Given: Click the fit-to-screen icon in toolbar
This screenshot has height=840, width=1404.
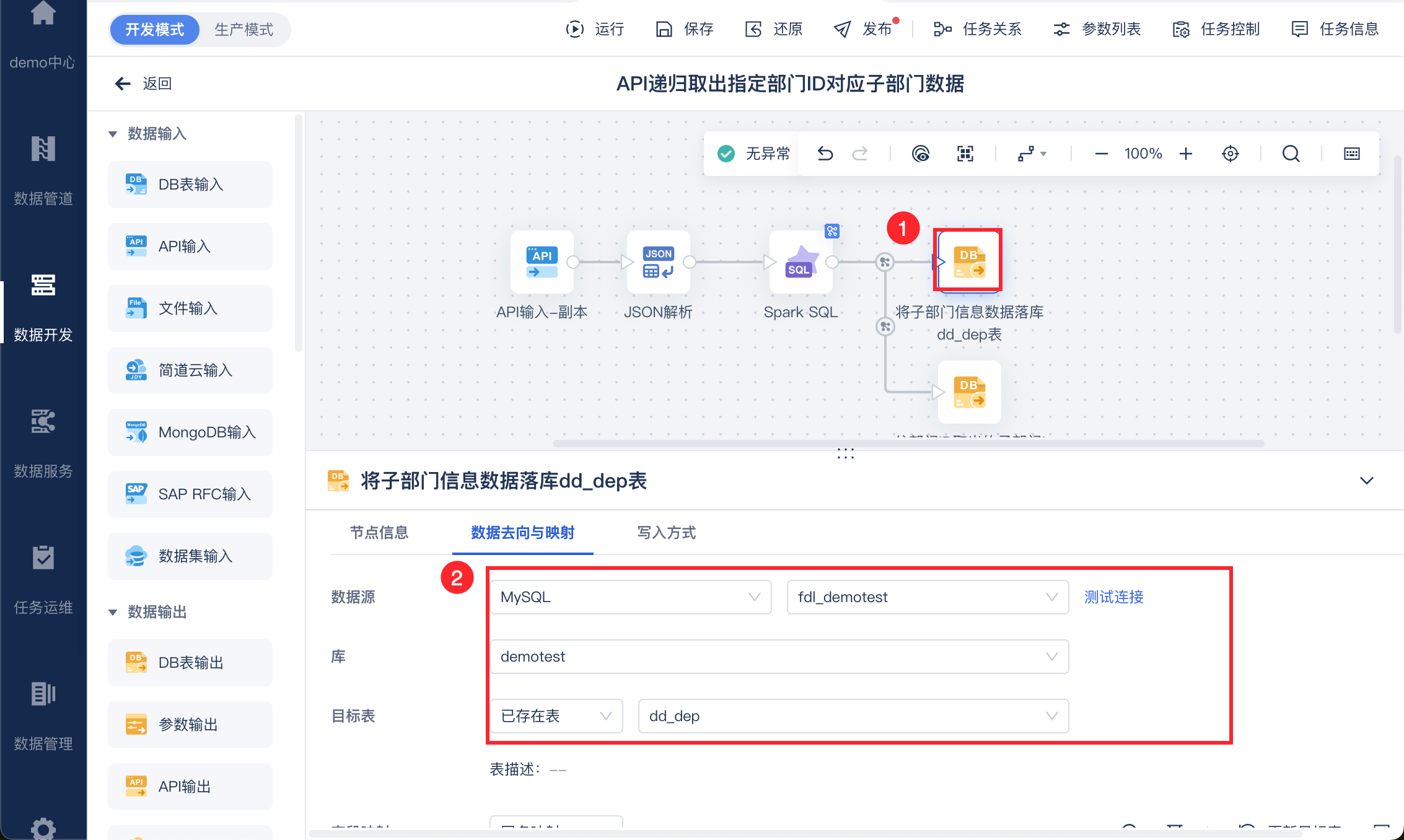Looking at the screenshot, I should pyautogui.click(x=965, y=154).
